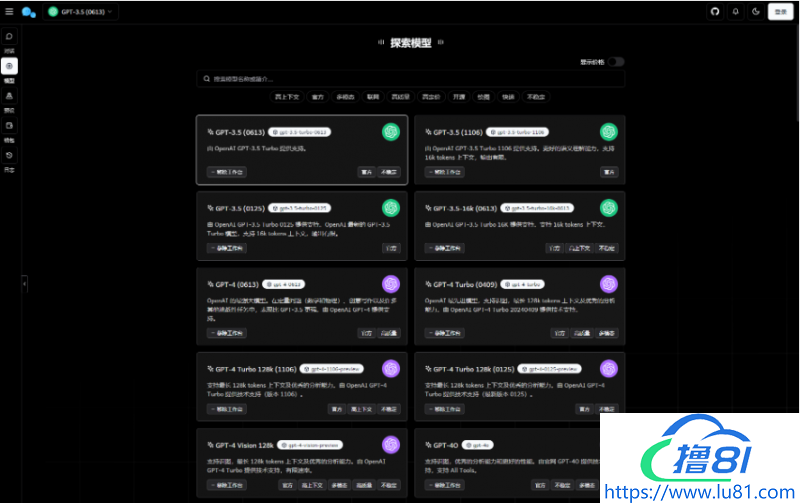Open the hamburger menu at top left
The height and width of the screenshot is (503, 800).
tap(10, 12)
